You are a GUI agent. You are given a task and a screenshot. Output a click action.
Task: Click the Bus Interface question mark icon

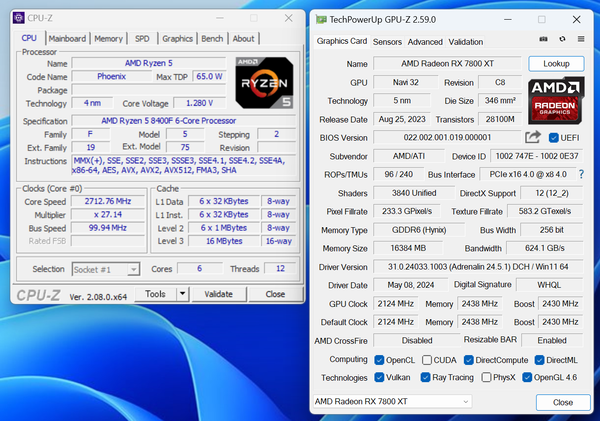click(581, 175)
